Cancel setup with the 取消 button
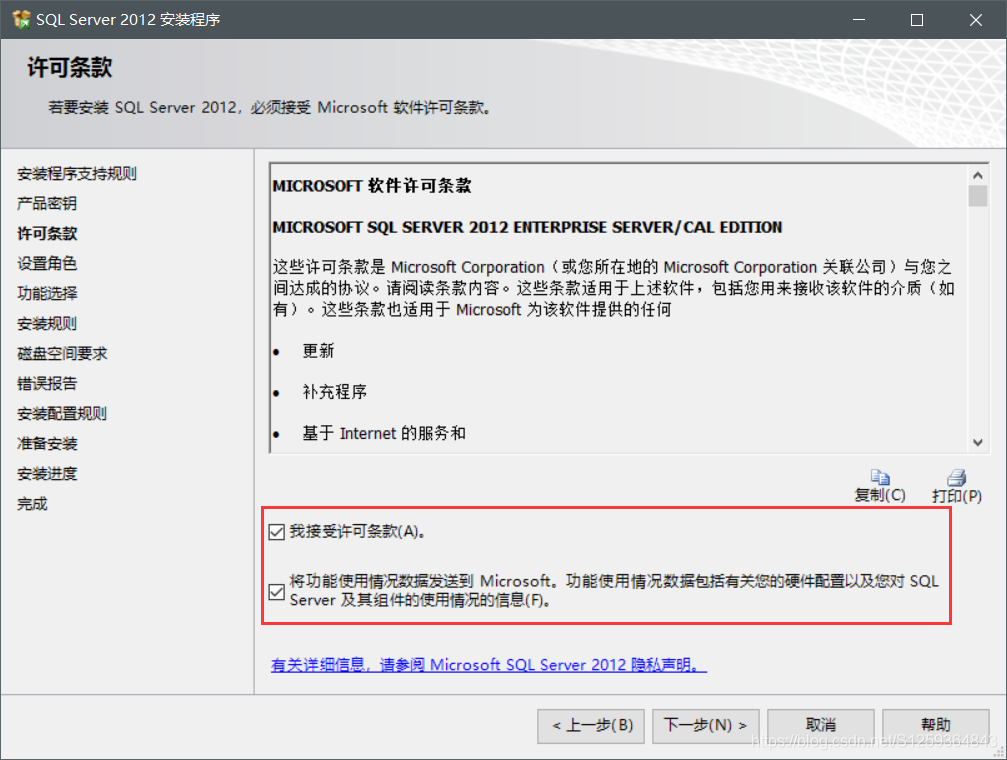Screen dimensions: 1007x760 (x=821, y=726)
